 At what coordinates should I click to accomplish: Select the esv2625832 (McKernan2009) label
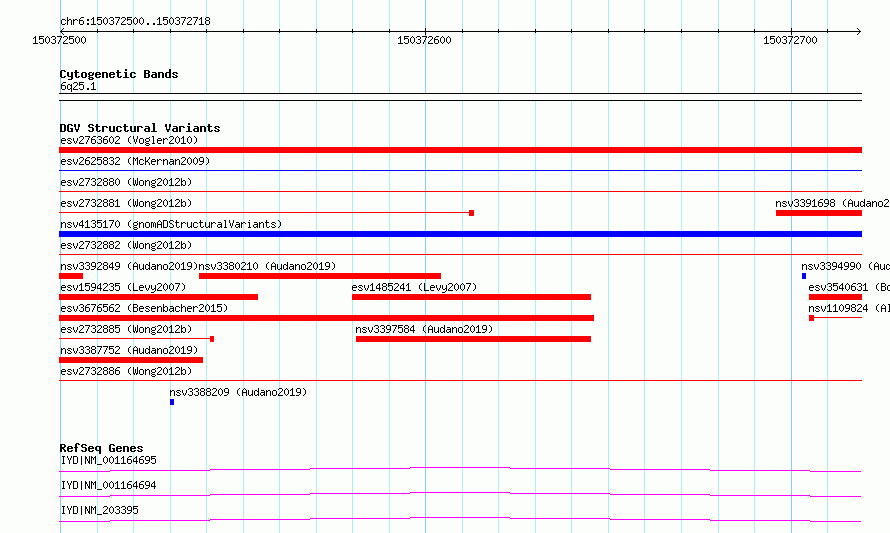135,161
